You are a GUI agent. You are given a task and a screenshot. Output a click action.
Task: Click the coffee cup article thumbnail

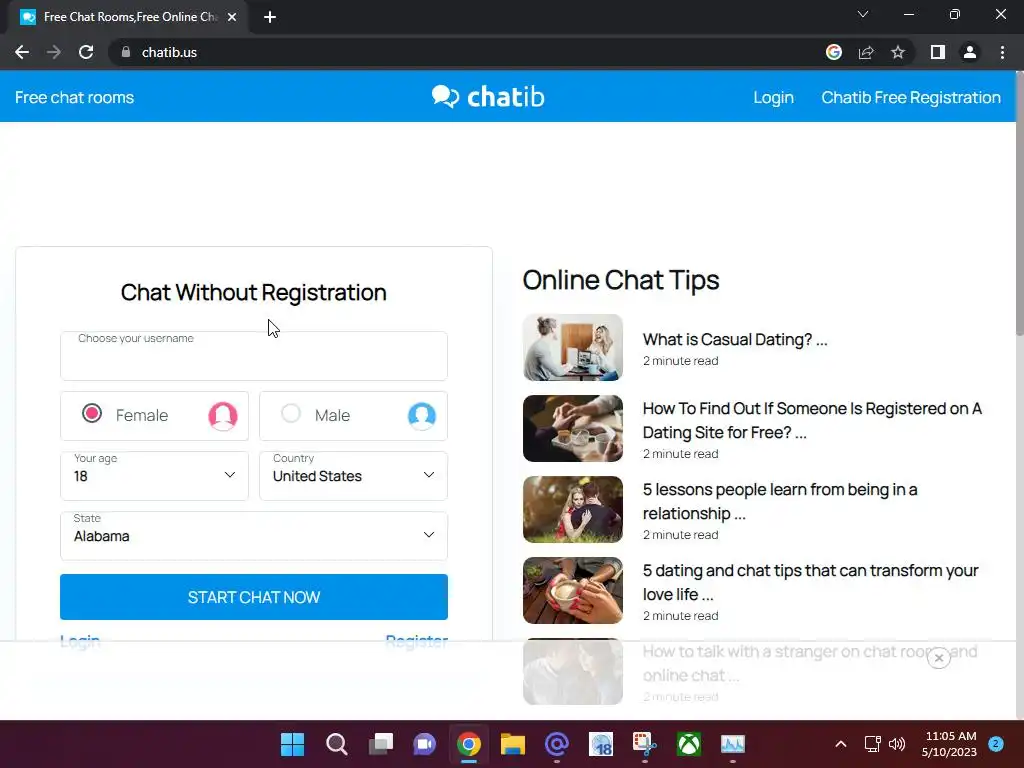coord(573,590)
